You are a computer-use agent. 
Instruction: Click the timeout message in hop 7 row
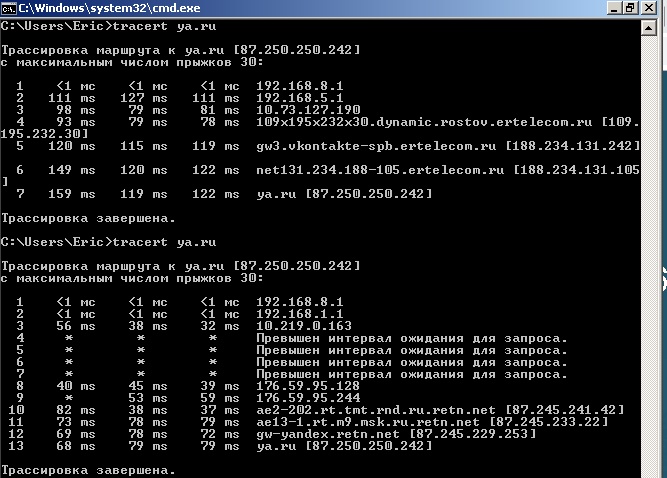click(x=412, y=374)
